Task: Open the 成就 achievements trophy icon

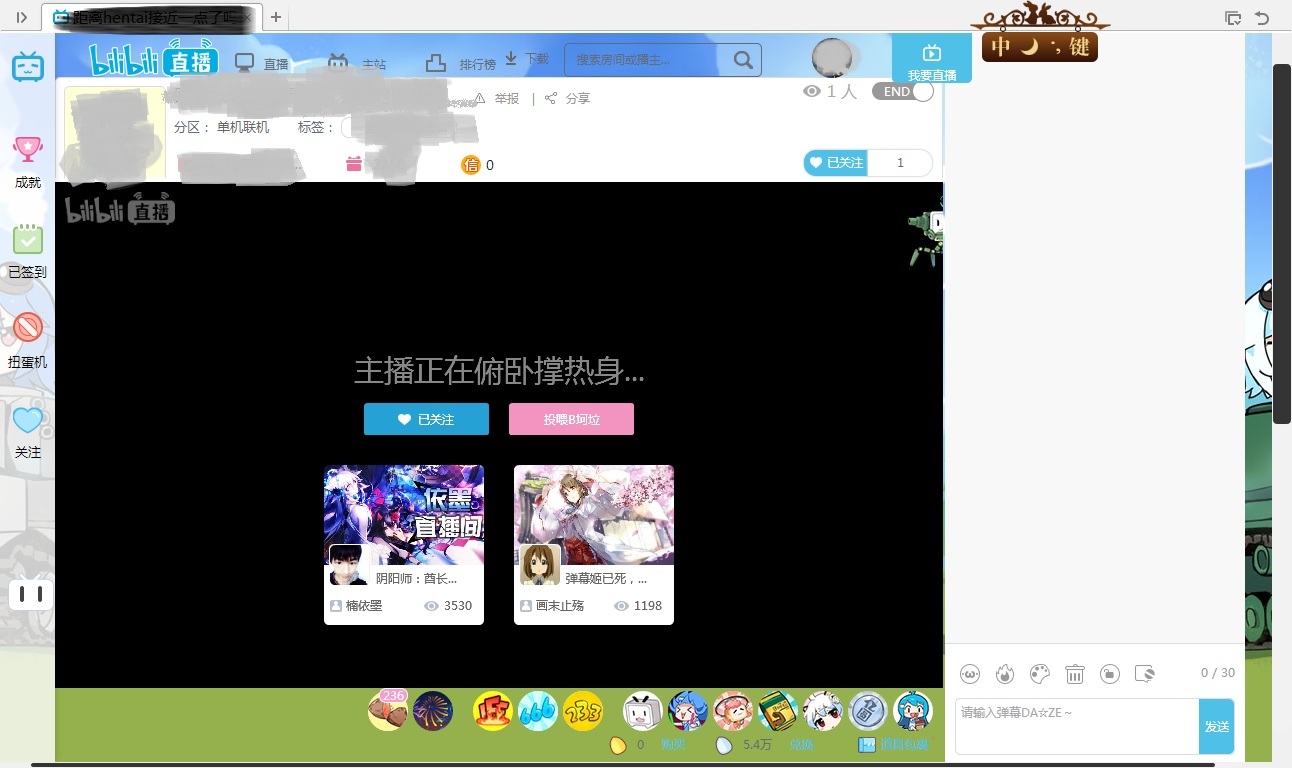Action: pyautogui.click(x=28, y=149)
